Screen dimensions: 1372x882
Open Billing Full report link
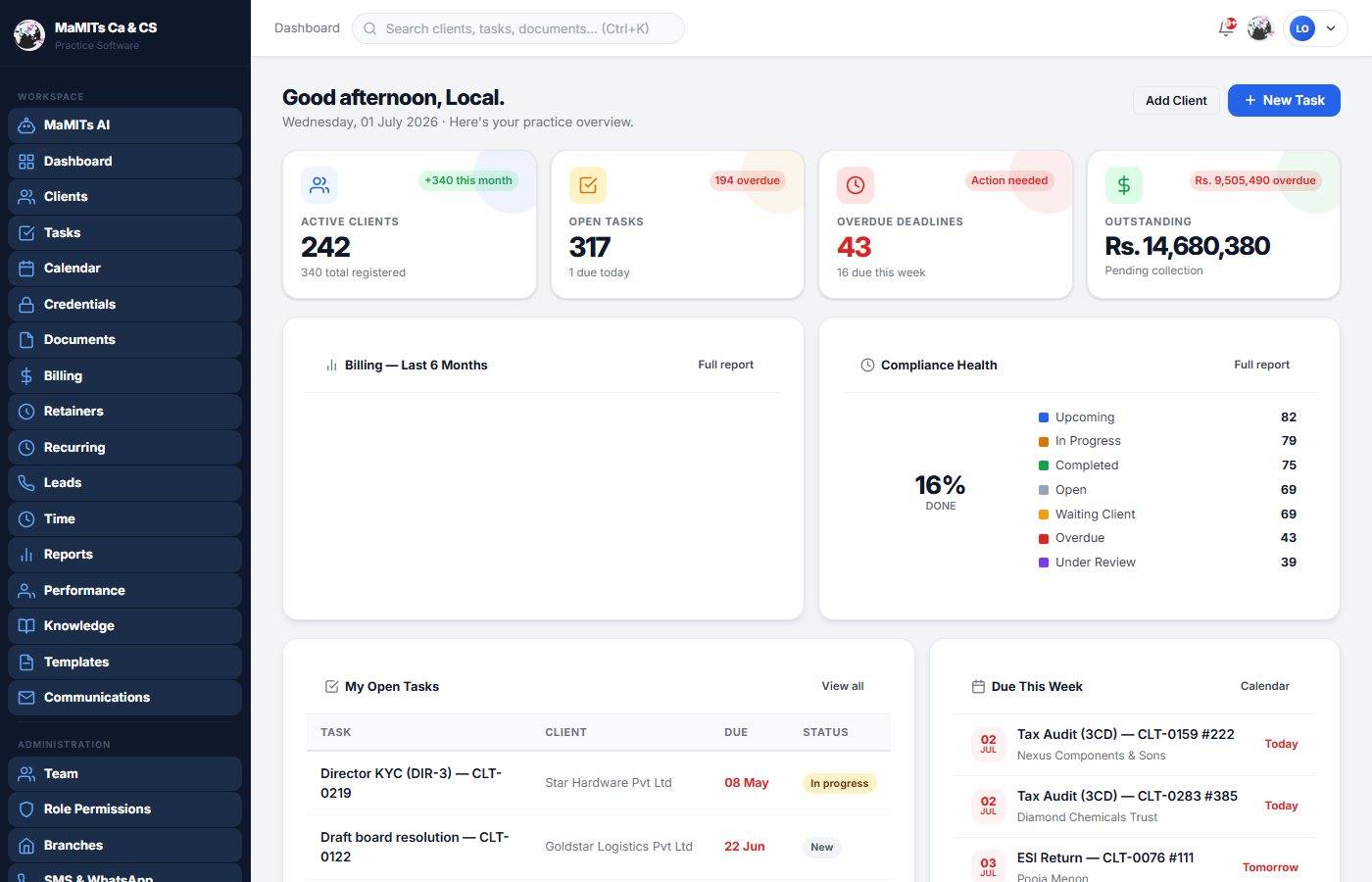tap(725, 365)
